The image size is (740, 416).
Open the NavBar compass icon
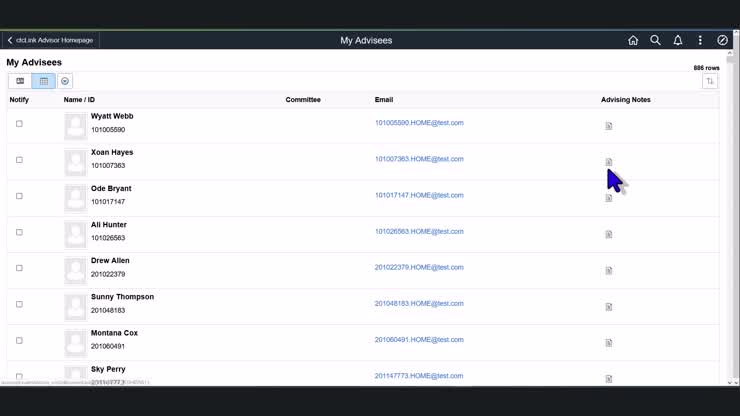tap(723, 41)
